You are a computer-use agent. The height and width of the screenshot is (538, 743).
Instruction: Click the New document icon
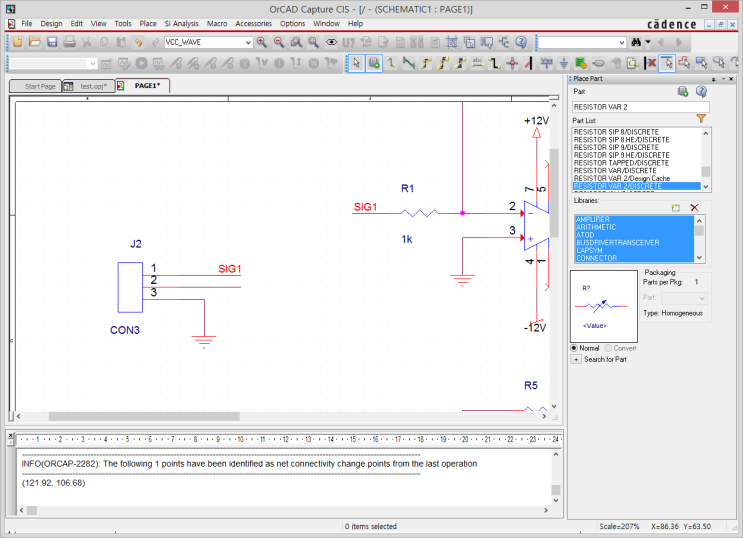[x=18, y=42]
